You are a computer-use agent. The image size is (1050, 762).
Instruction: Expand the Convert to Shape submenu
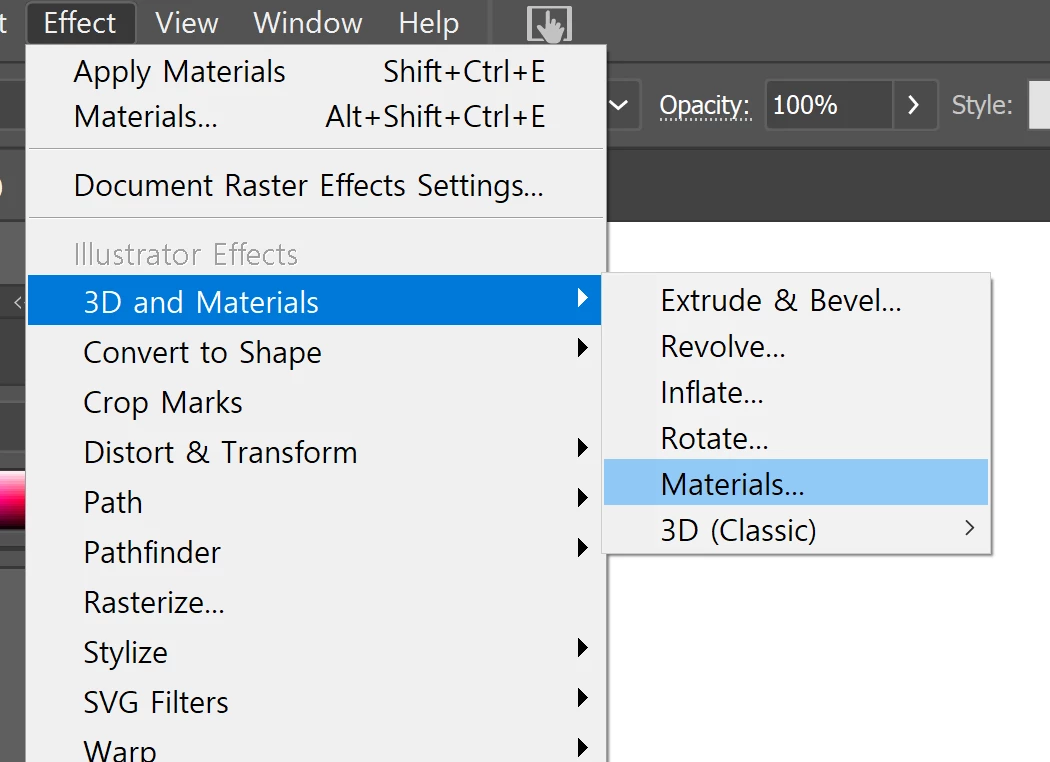[x=315, y=352]
